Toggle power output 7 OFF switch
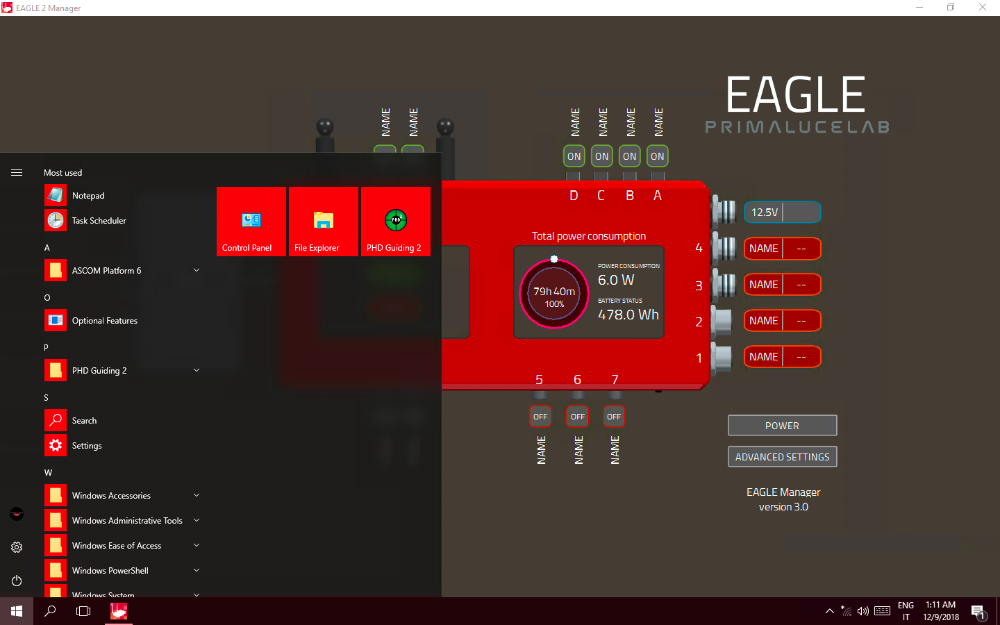Image resolution: width=1000 pixels, height=625 pixels. 614,416
